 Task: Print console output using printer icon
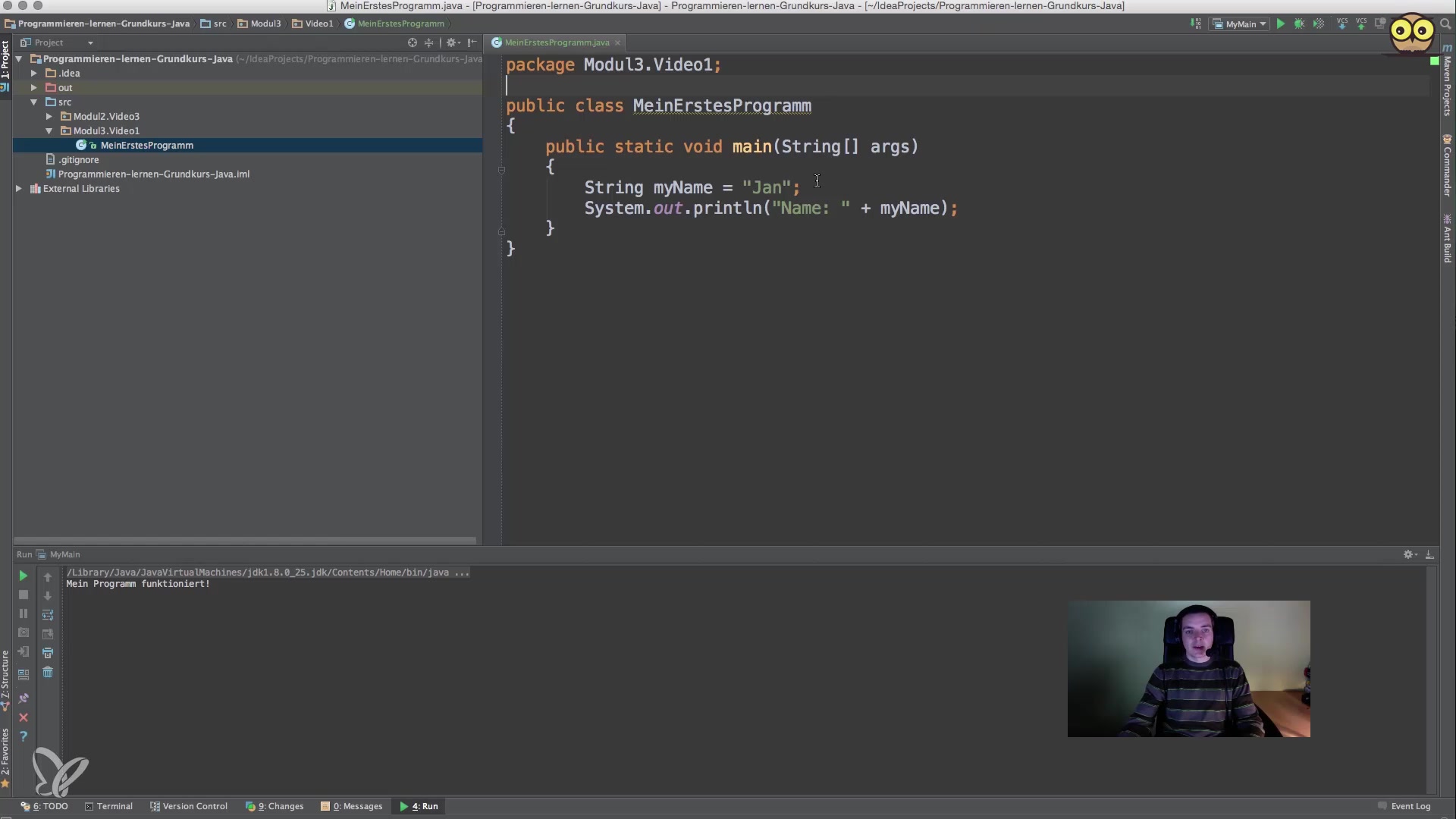48,653
